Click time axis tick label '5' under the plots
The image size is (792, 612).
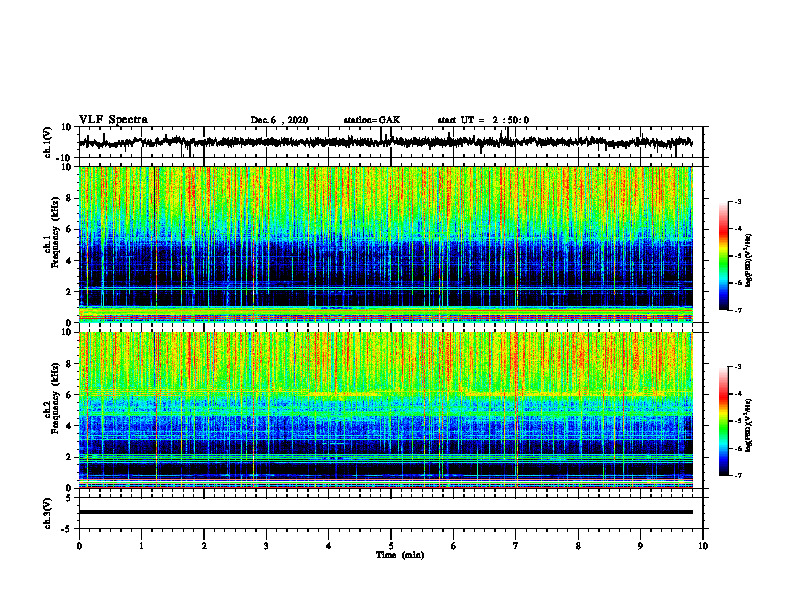pyautogui.click(x=391, y=546)
